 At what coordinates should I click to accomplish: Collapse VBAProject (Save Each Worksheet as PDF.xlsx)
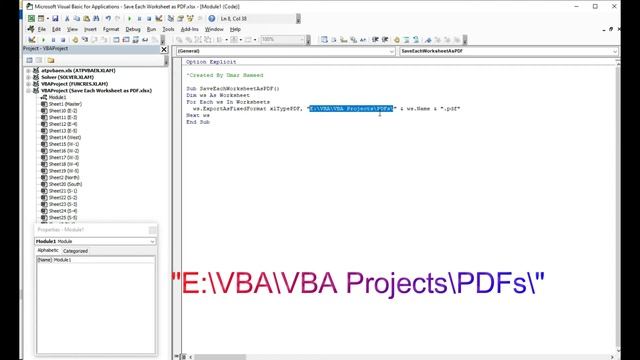click(x=29, y=91)
